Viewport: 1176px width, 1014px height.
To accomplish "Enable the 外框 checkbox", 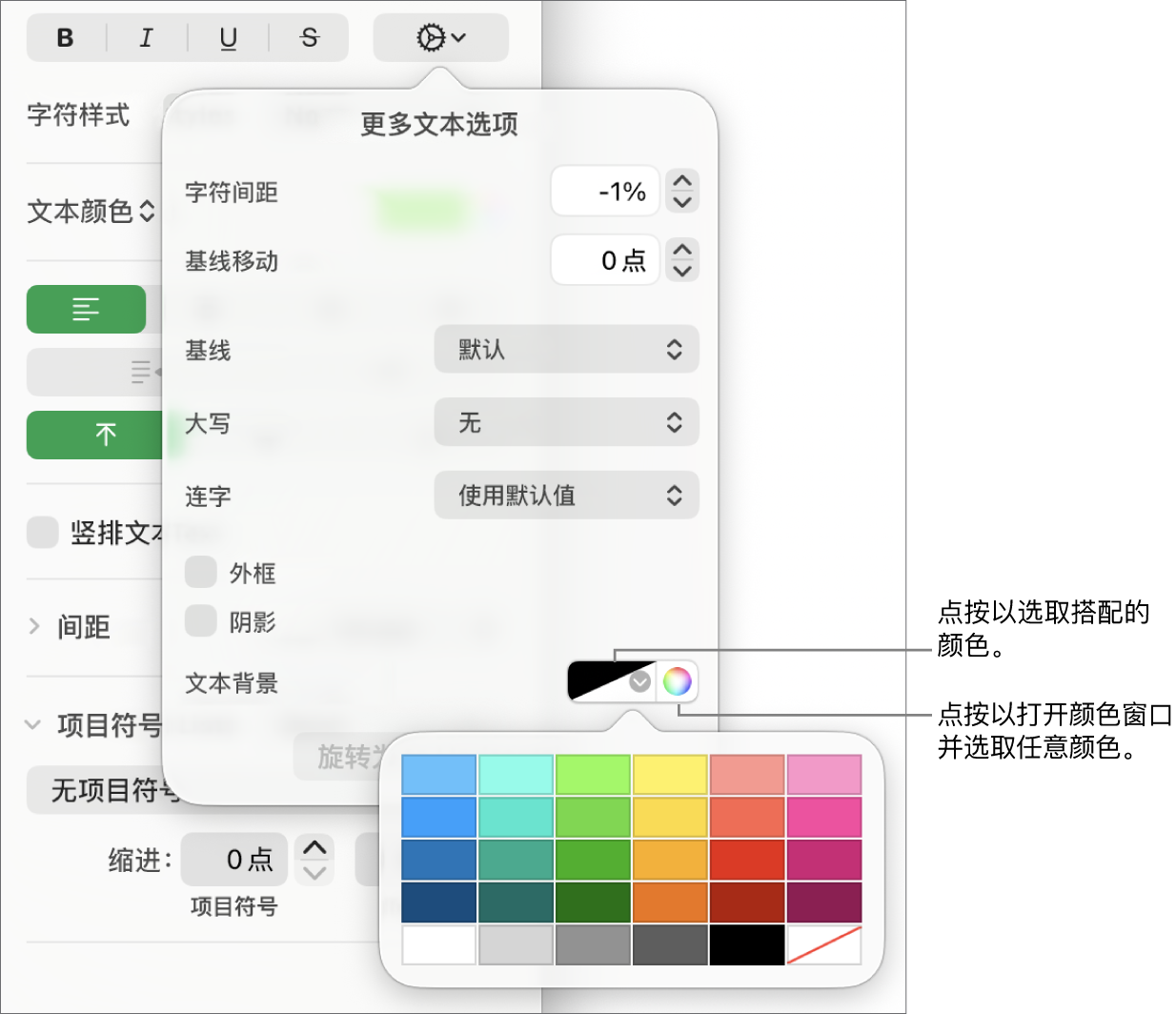I will (201, 572).
